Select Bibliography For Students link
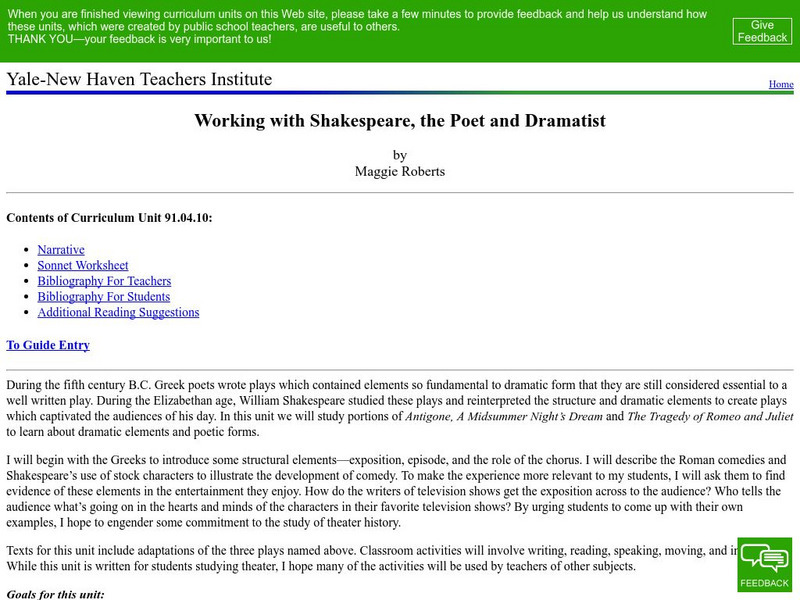Image resolution: width=800 pixels, height=600 pixels. [x=104, y=297]
